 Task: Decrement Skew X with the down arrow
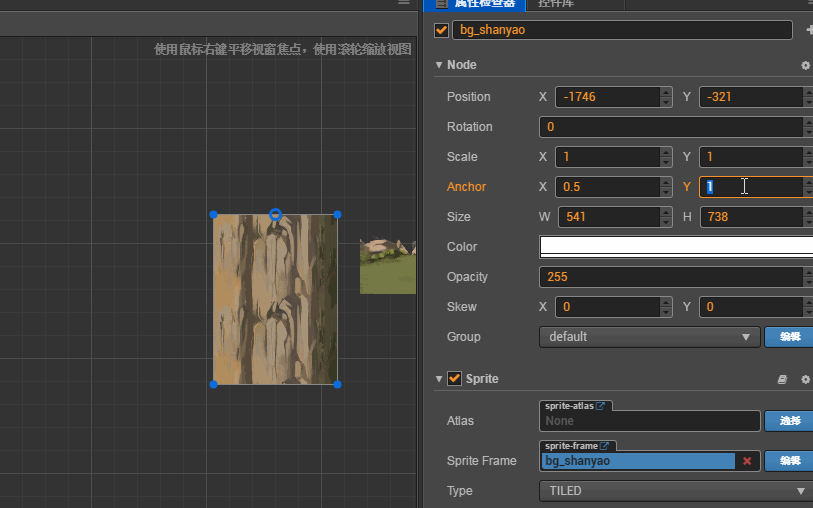click(666, 312)
